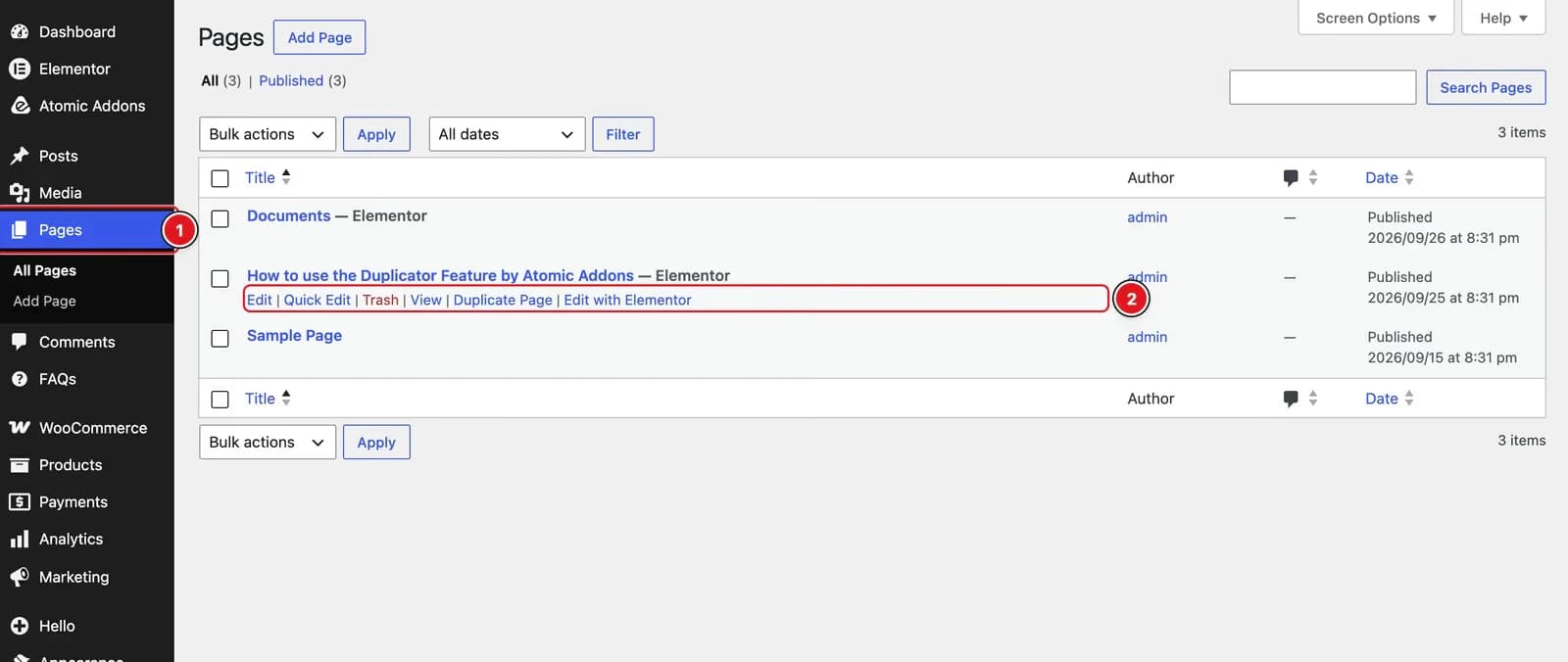Click the Elementor logo icon
This screenshot has width=1568, height=662.
click(19, 69)
